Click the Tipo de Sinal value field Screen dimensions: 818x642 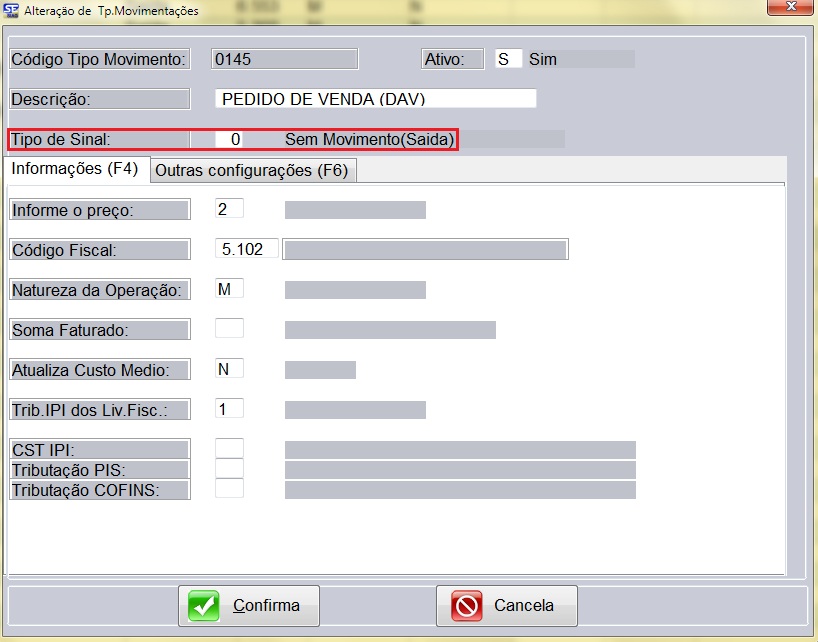tap(230, 140)
